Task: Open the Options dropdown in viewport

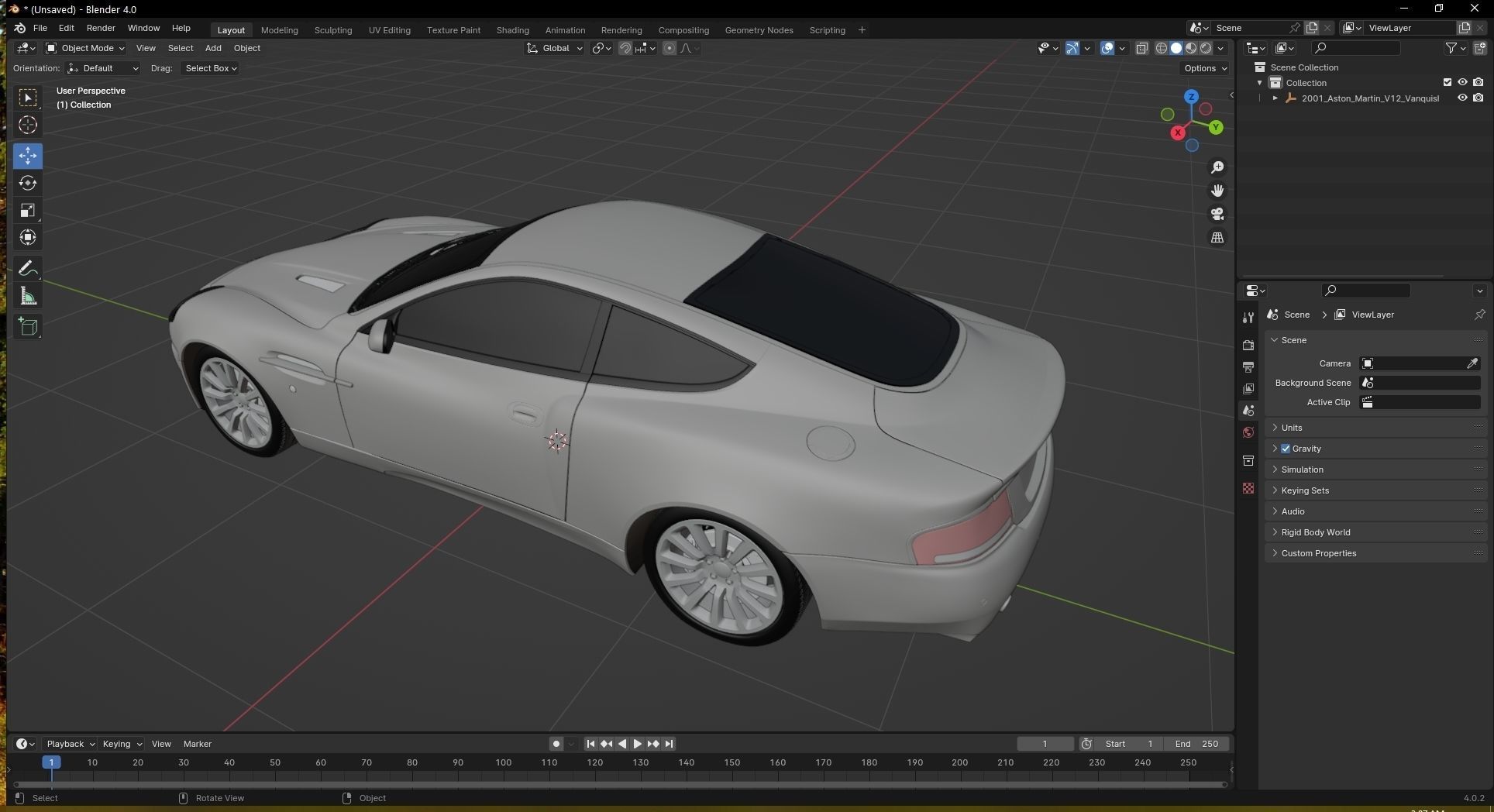Action: click(x=1205, y=68)
